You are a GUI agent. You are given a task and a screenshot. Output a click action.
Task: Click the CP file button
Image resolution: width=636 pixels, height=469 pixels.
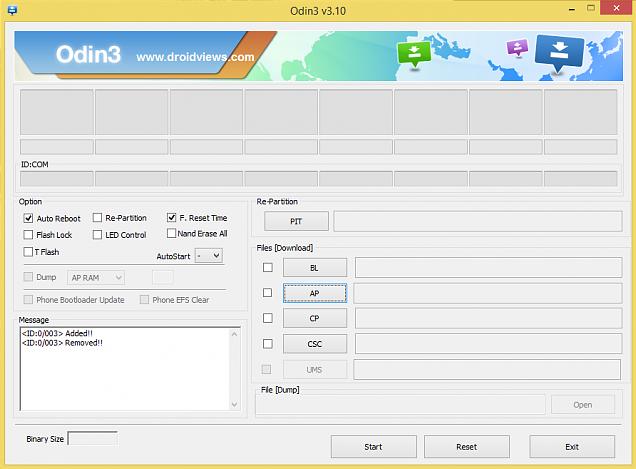pos(315,318)
